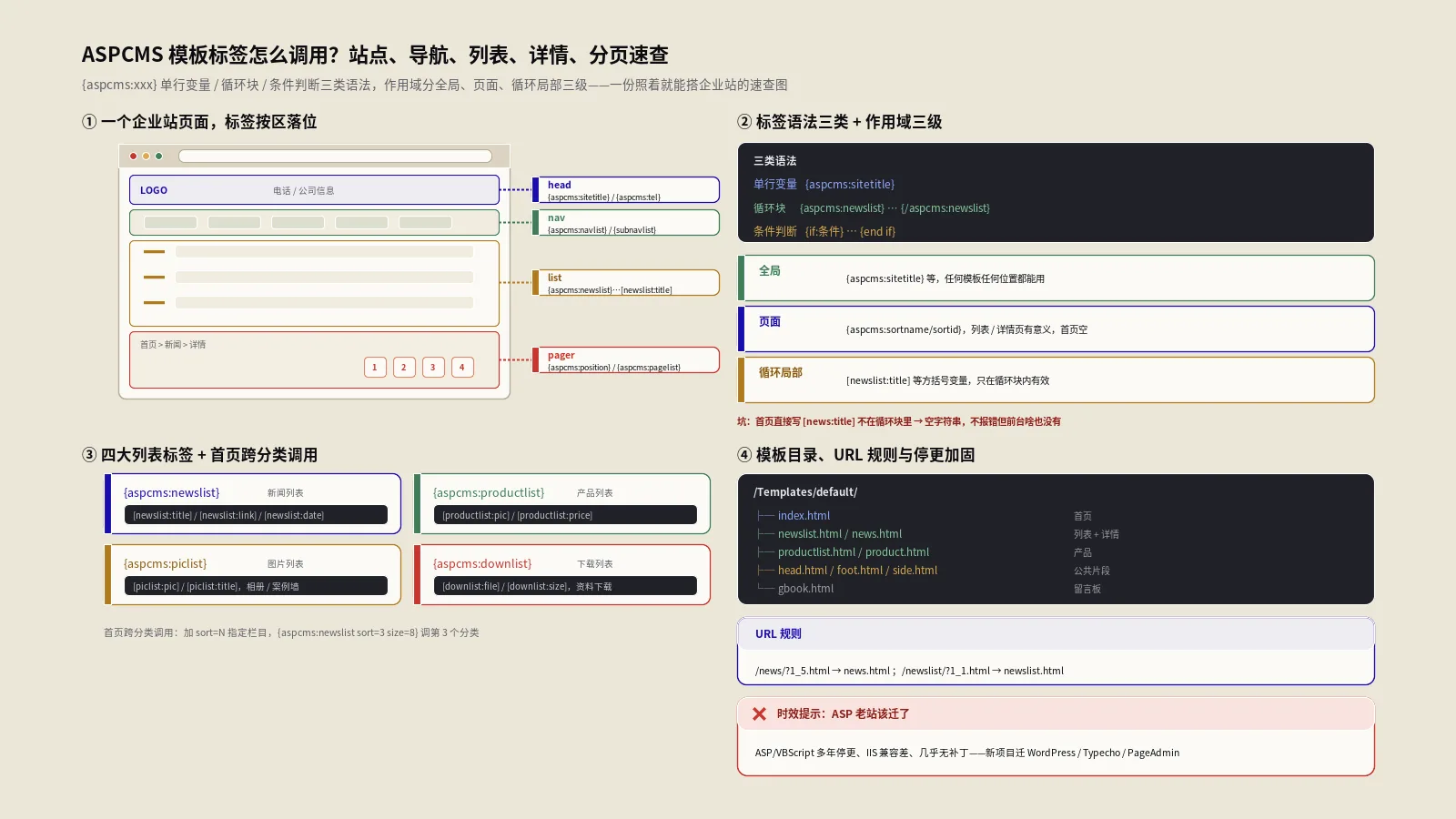
Task: Click the ASPCMS 模板标签怎么调用 main title
Action: 375,55
